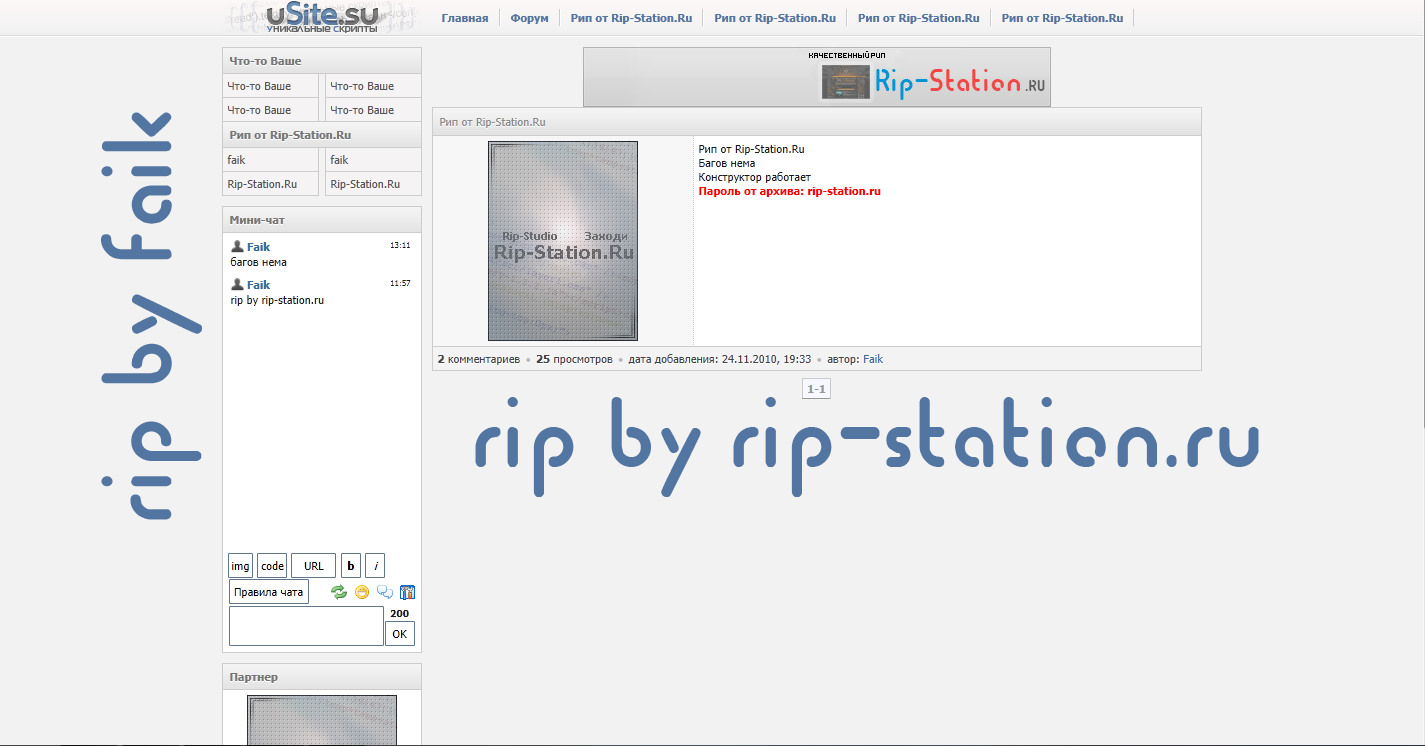Image resolution: width=1425 pixels, height=746 pixels.
Task: Send the chat message with OK
Action: point(400,634)
